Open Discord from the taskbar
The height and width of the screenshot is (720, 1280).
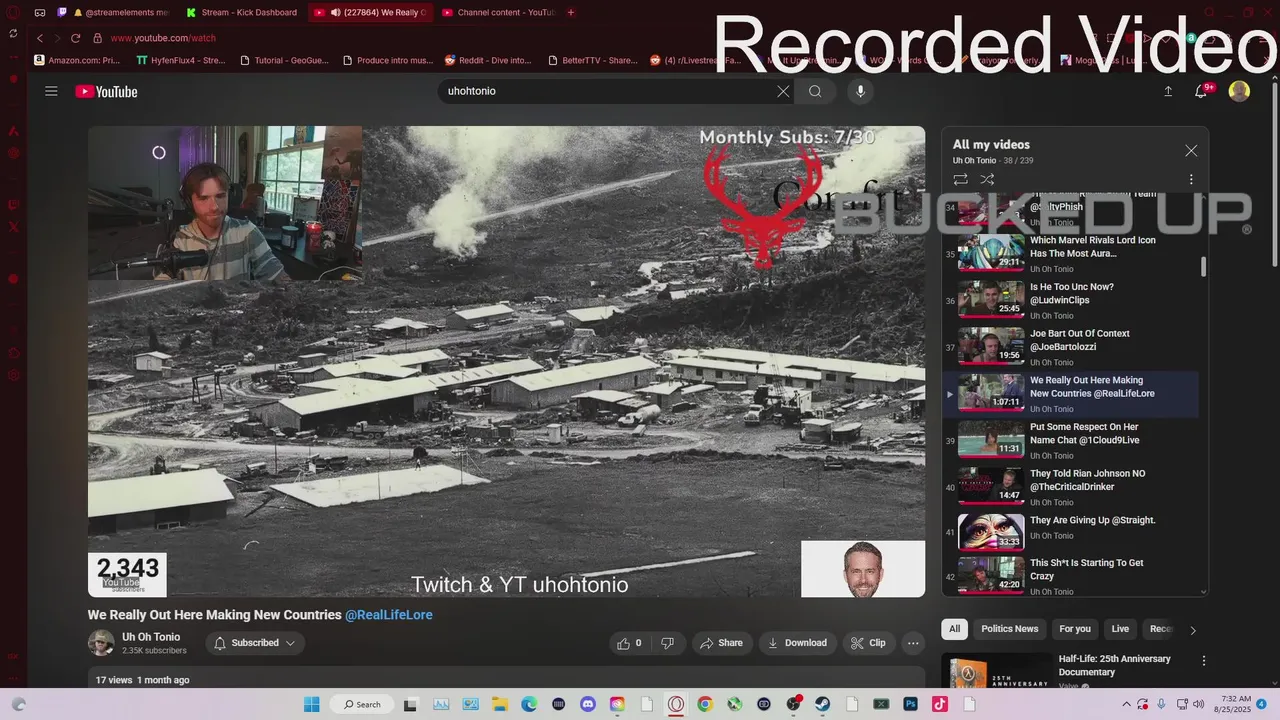coord(588,704)
